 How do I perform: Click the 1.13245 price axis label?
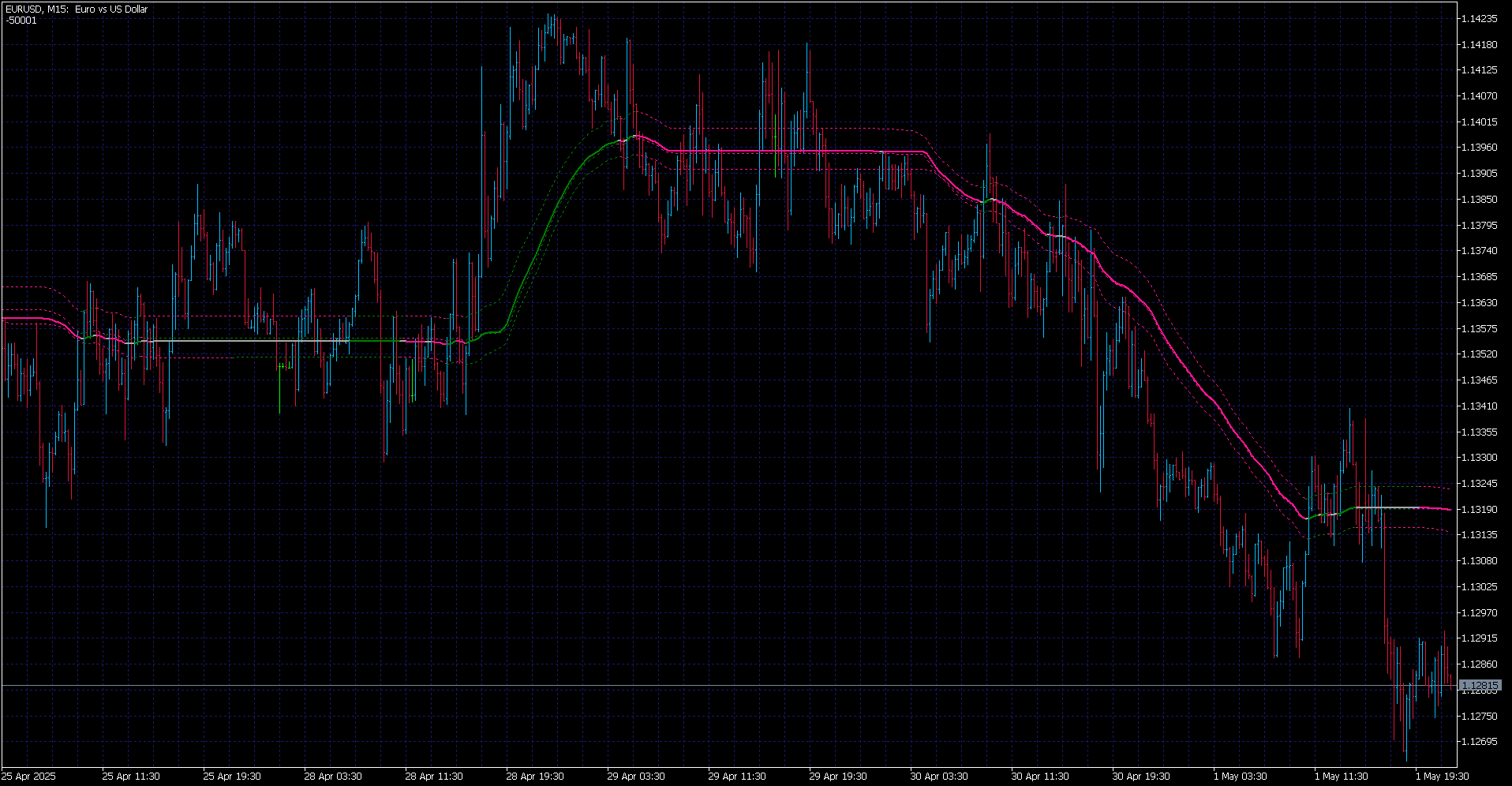(x=1479, y=484)
